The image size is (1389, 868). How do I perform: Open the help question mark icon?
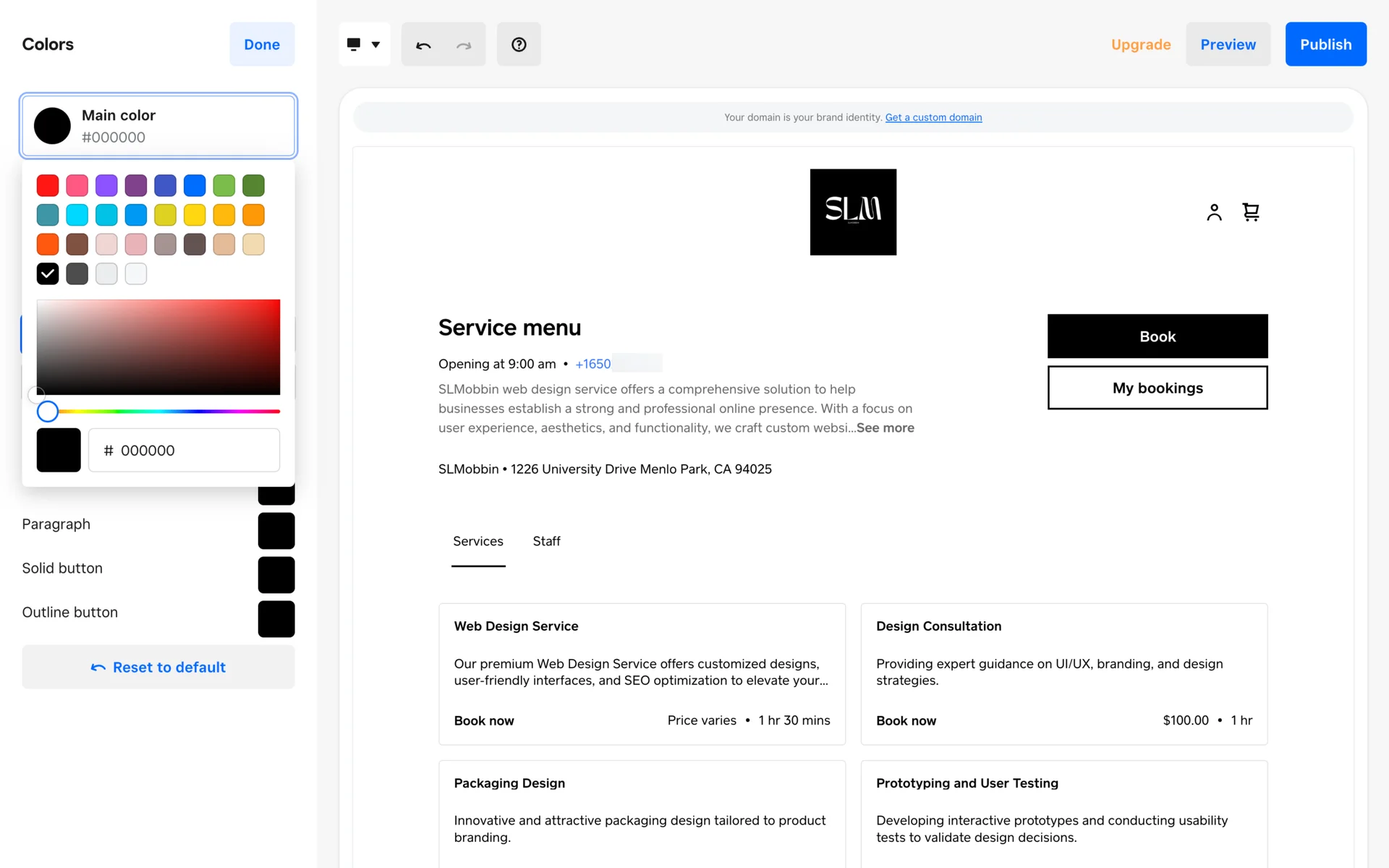point(519,45)
